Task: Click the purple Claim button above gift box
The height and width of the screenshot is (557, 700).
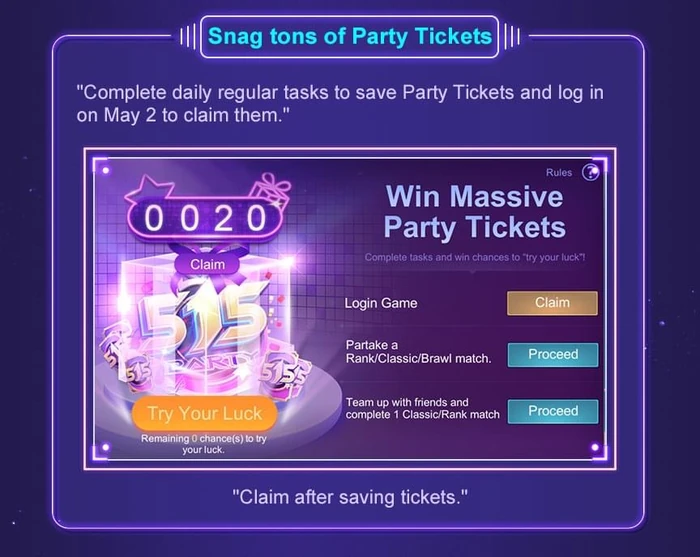Action: 207,264
